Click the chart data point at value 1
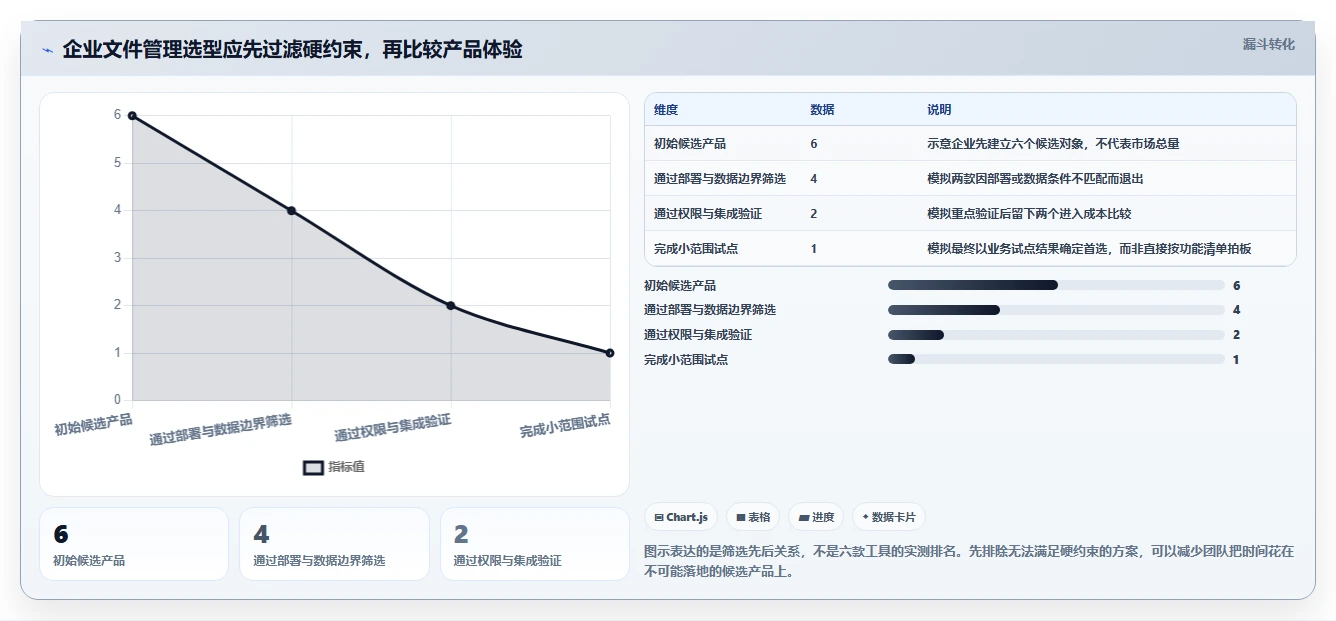 pyautogui.click(x=610, y=353)
